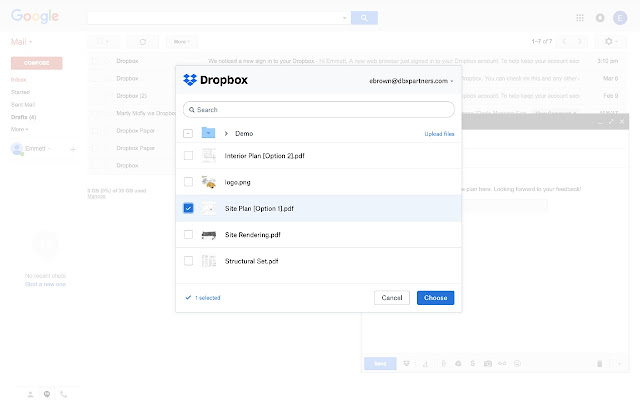Click the '1 selected' indicator

pyautogui.click(x=203, y=298)
